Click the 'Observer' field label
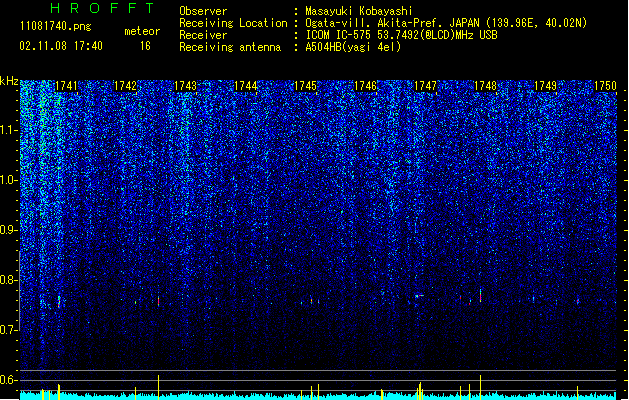This screenshot has height=400, width=629. pyautogui.click(x=203, y=11)
